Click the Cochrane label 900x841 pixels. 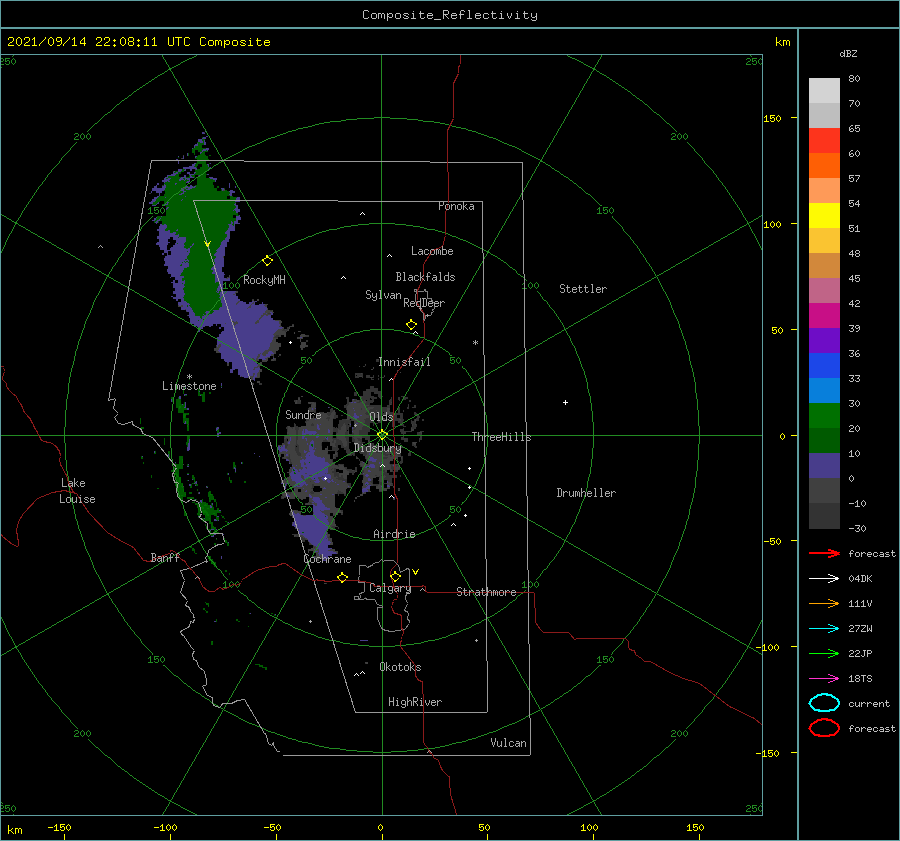327,559
